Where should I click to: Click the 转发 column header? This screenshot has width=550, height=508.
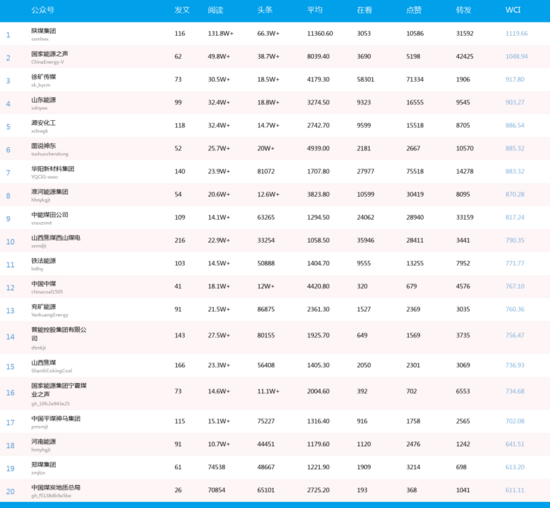tap(464, 10)
